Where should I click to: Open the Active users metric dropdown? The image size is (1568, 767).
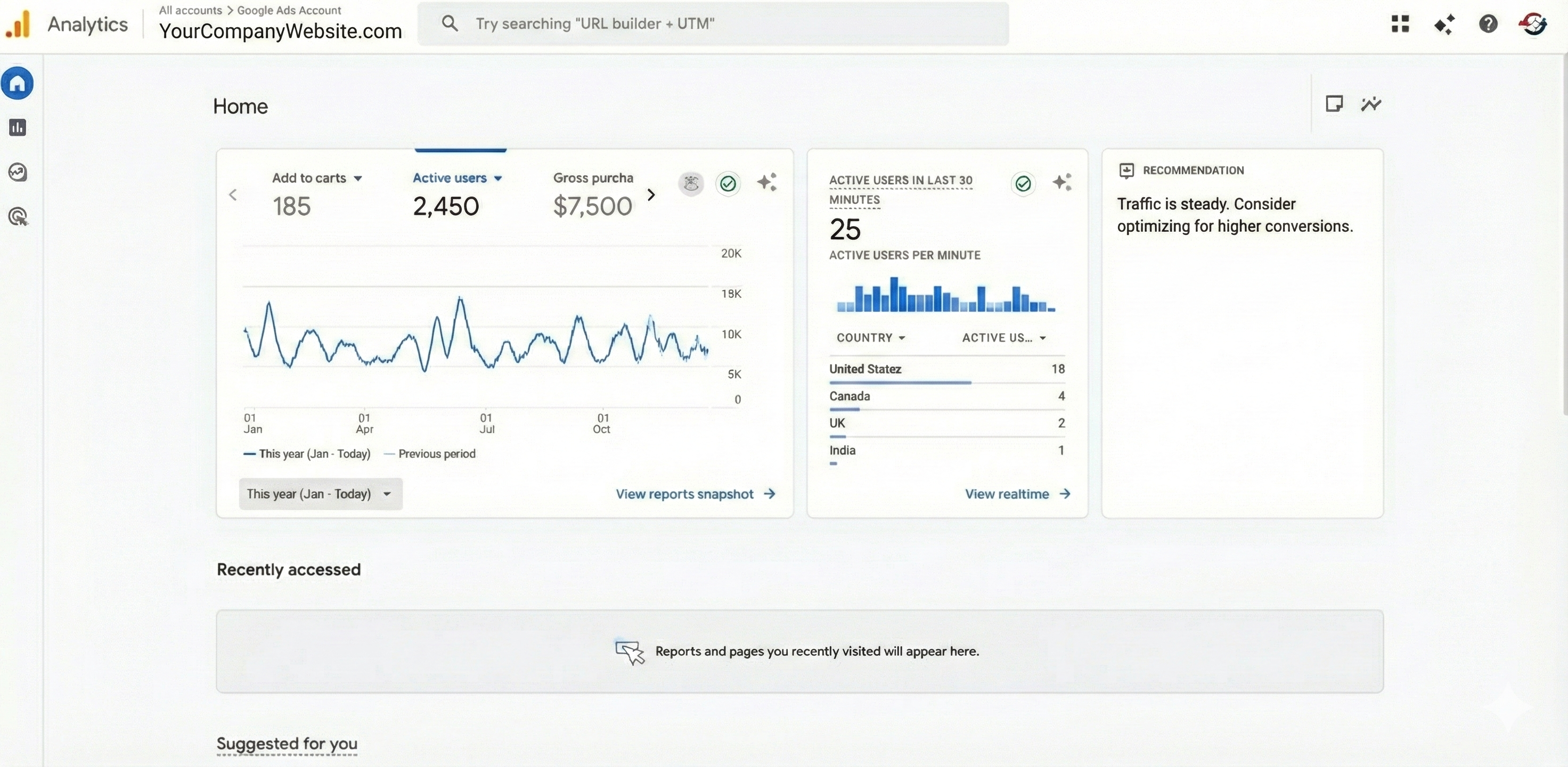(498, 178)
